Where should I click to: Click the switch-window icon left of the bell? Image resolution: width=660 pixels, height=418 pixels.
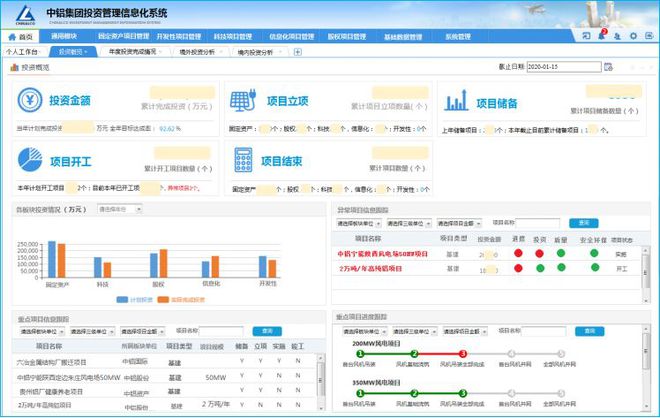click(586, 36)
